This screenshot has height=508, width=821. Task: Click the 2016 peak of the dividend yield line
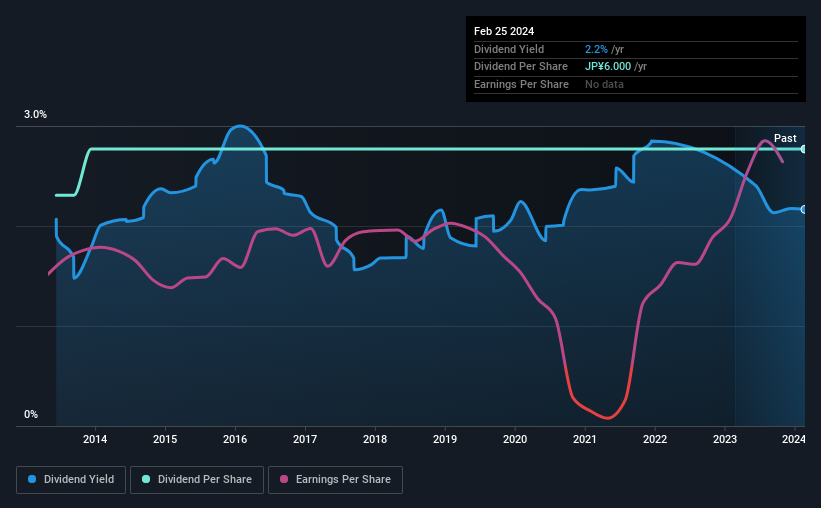[240, 126]
